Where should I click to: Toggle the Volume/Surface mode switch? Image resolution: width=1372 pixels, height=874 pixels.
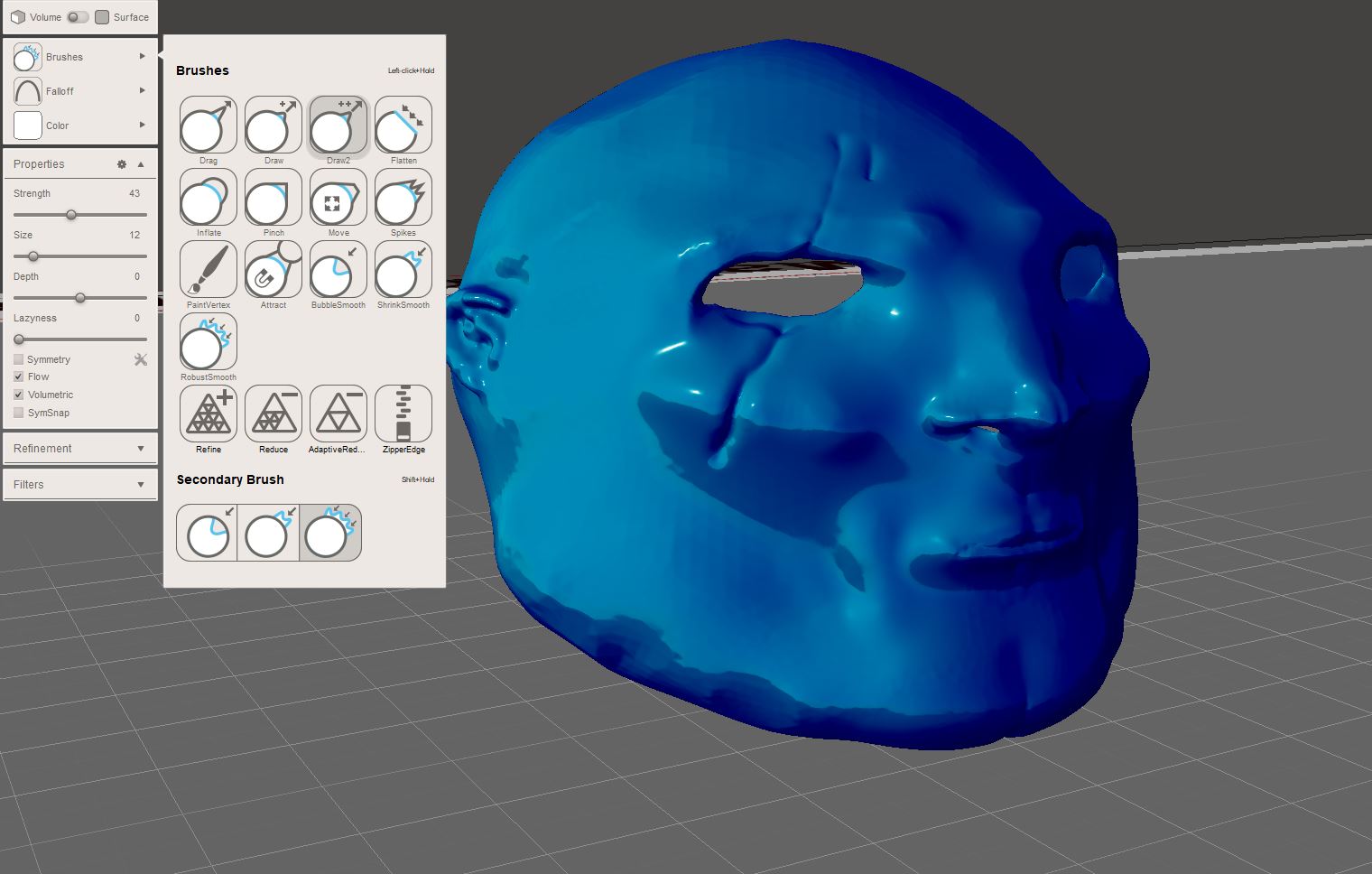click(78, 16)
